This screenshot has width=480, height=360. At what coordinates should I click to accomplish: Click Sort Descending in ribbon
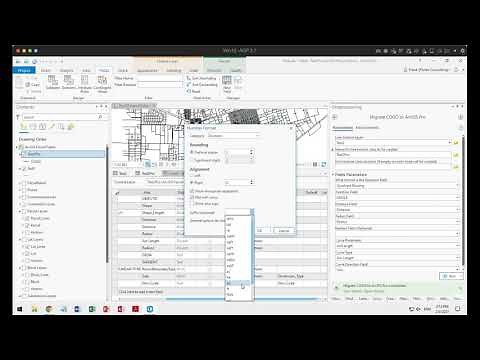tap(202, 85)
